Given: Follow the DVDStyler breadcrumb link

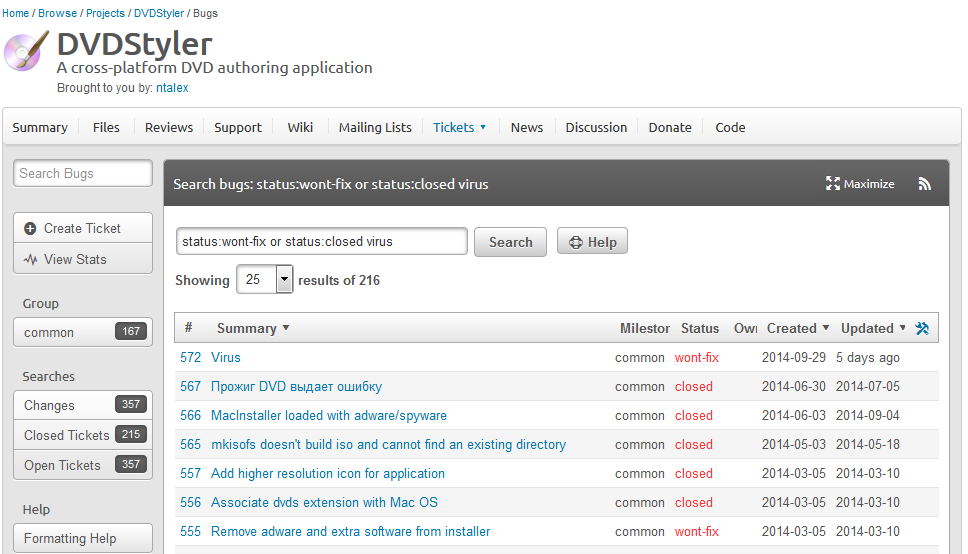Looking at the screenshot, I should click(x=159, y=13).
